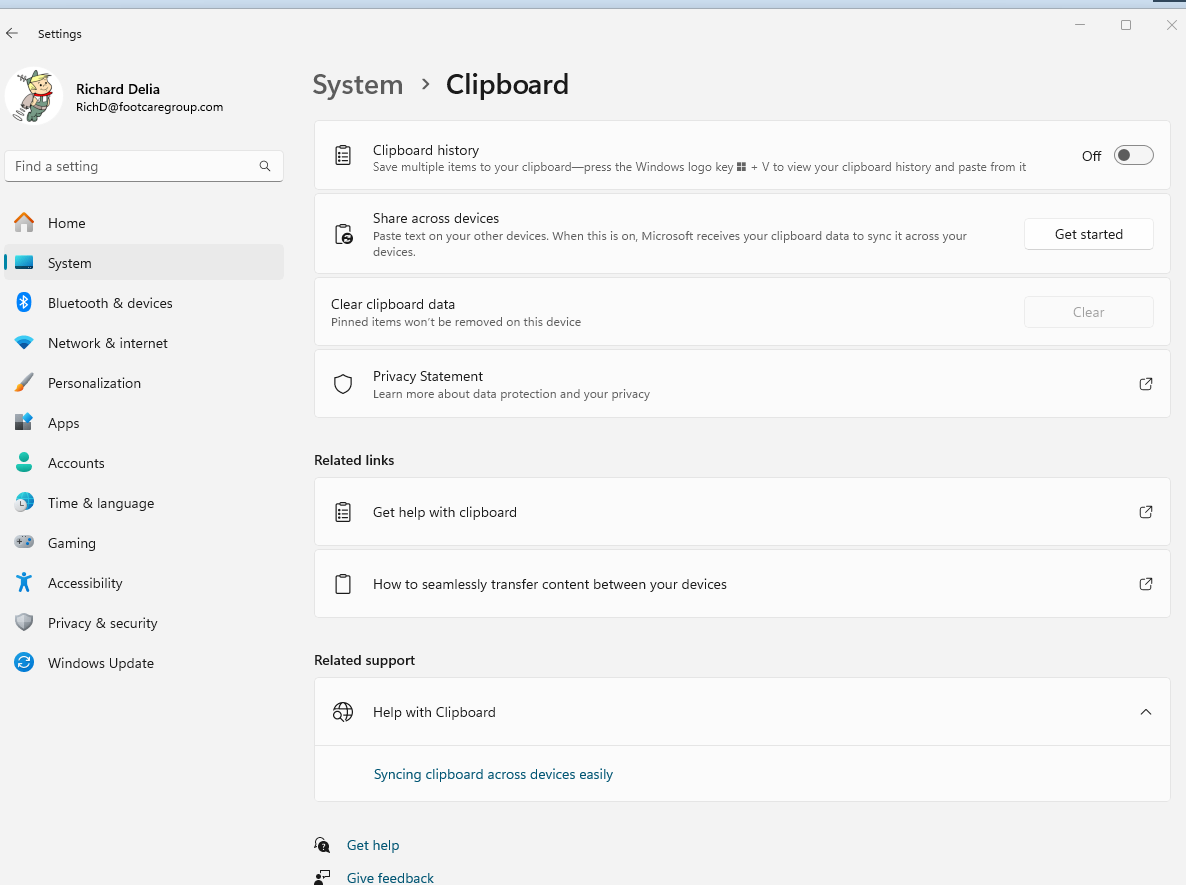Navigate to System in the breadcrumb
The width and height of the screenshot is (1186, 885).
358,85
